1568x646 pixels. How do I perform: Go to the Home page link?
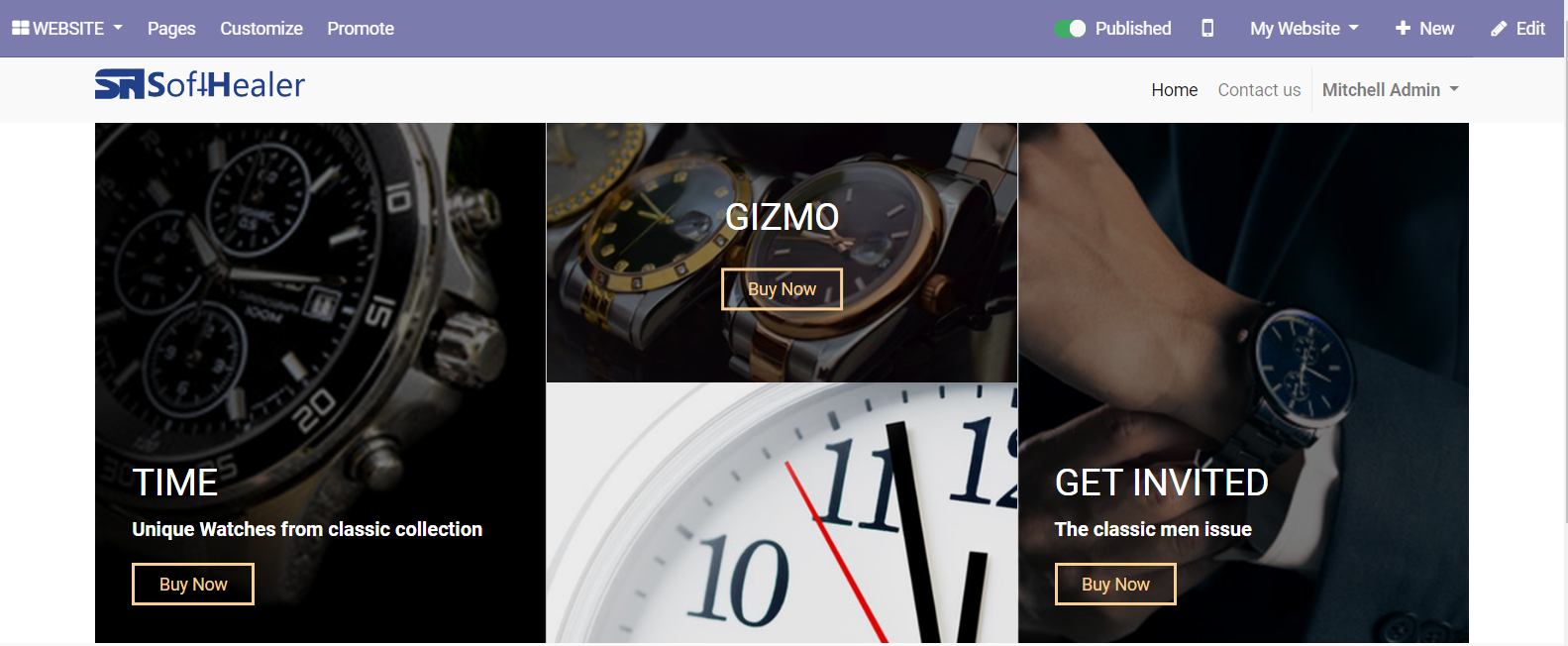point(1175,90)
